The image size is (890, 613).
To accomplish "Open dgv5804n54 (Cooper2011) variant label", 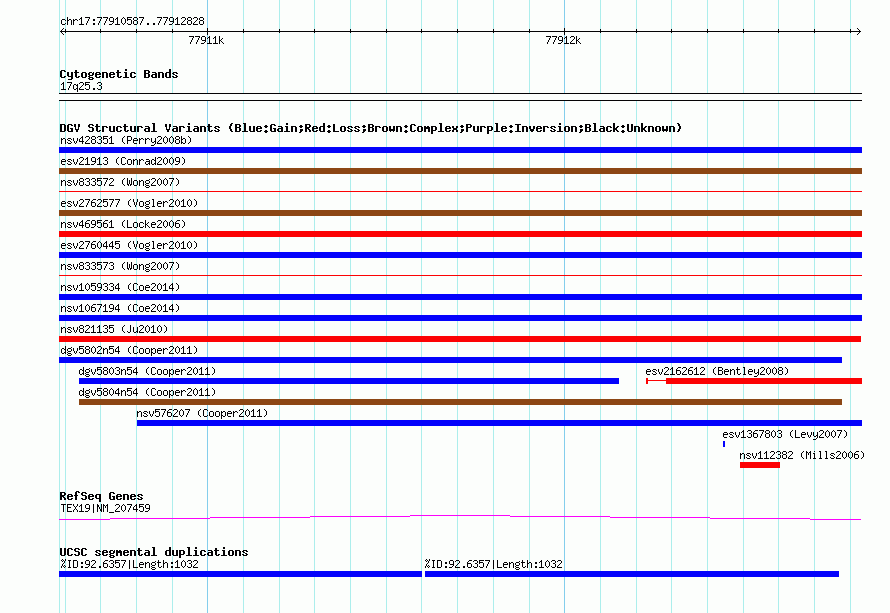I will pyautogui.click(x=147, y=392).
